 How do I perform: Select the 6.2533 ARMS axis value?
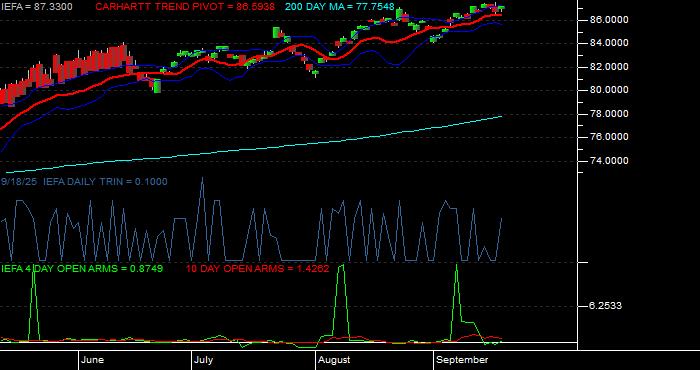click(605, 306)
